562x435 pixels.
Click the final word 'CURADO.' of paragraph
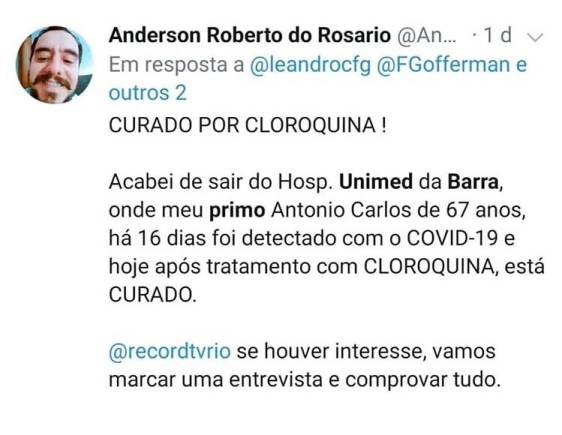pos(153,295)
